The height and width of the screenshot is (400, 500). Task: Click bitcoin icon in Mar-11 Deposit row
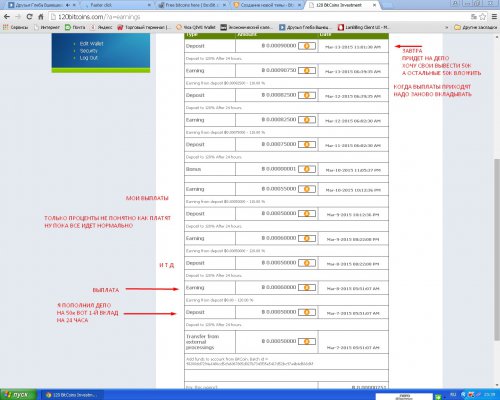pos(307,144)
